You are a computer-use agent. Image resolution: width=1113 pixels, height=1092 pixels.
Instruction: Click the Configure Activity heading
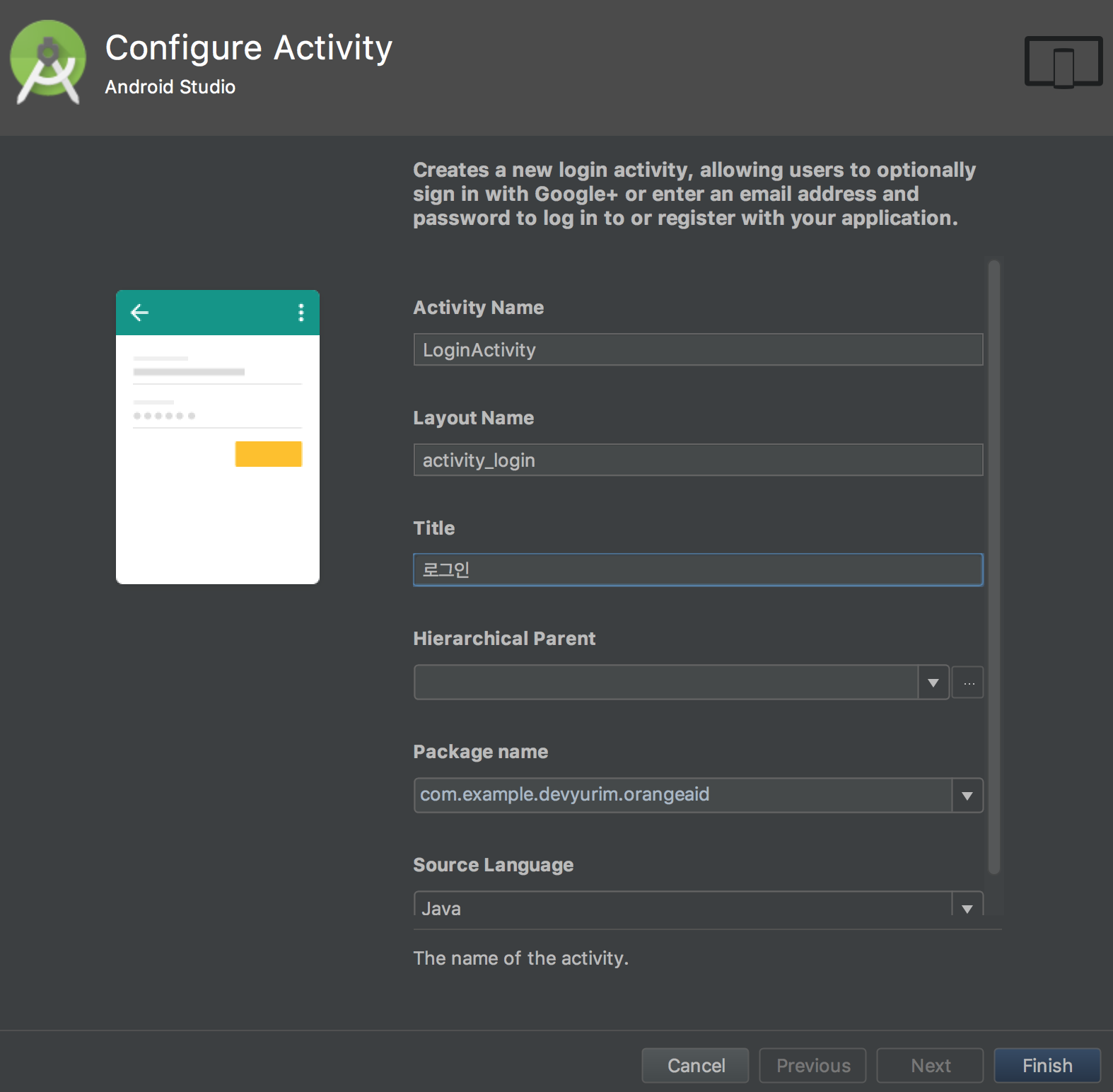(x=249, y=48)
